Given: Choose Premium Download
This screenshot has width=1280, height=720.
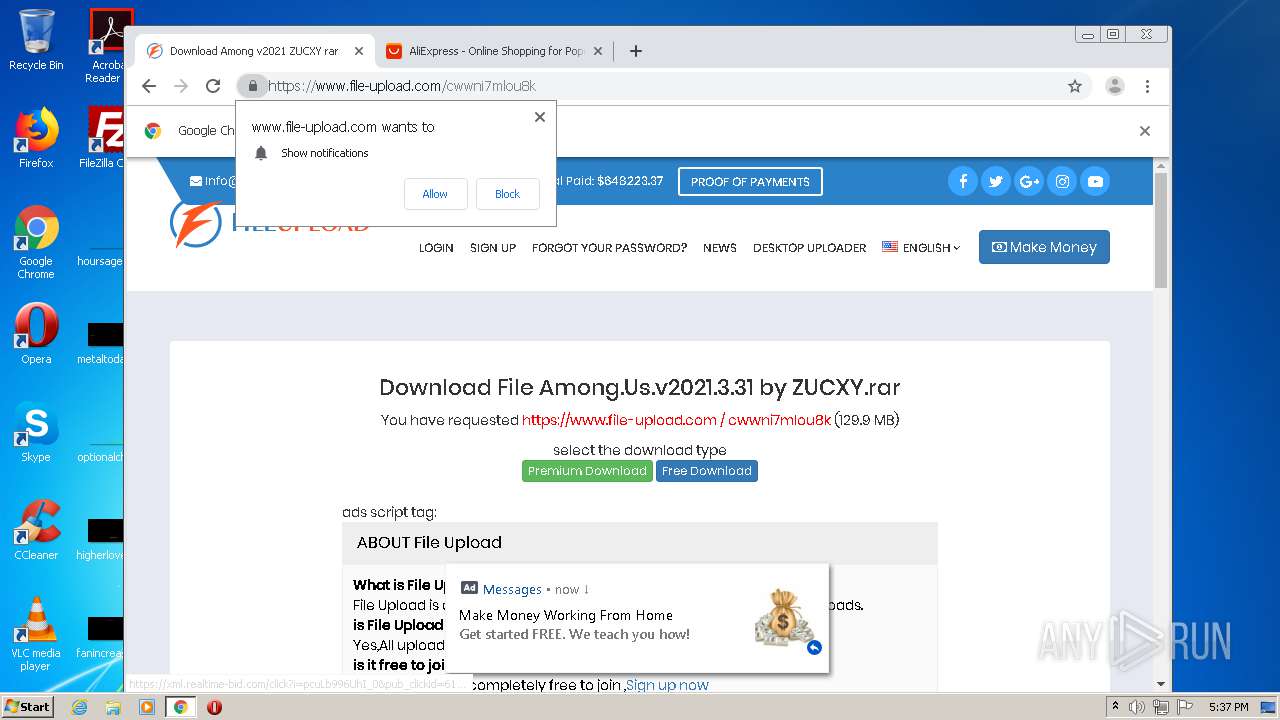Looking at the screenshot, I should pos(587,471).
